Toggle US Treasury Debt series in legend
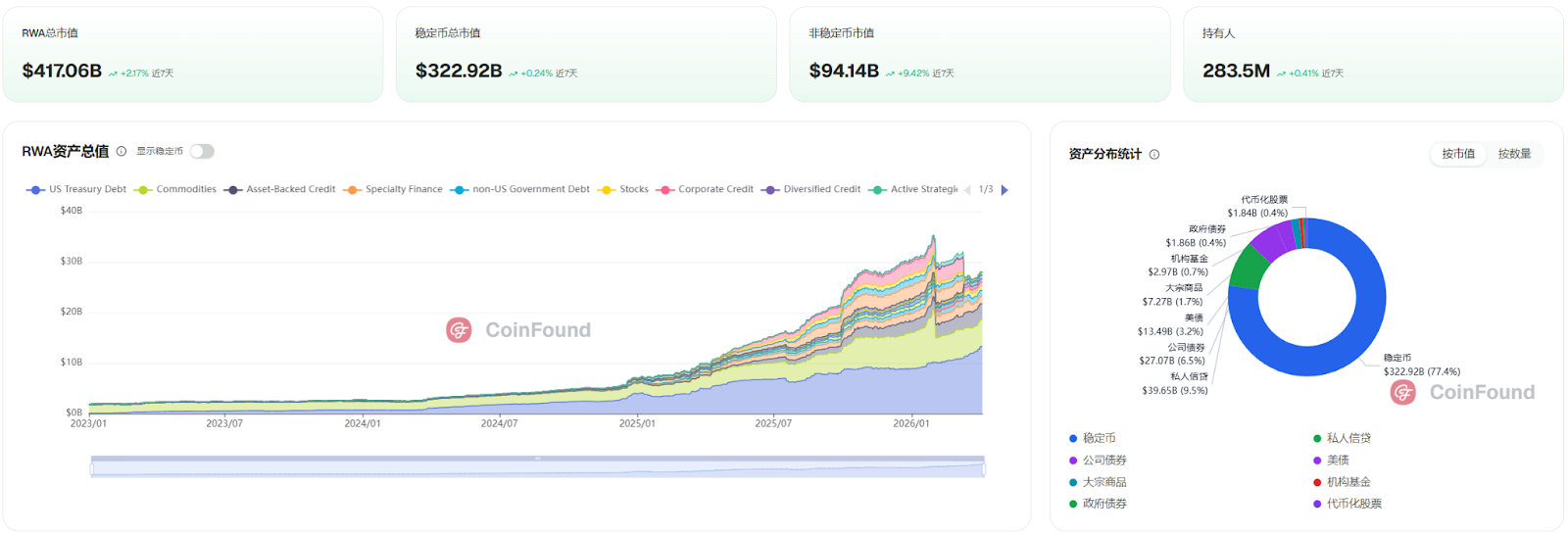 [77, 189]
